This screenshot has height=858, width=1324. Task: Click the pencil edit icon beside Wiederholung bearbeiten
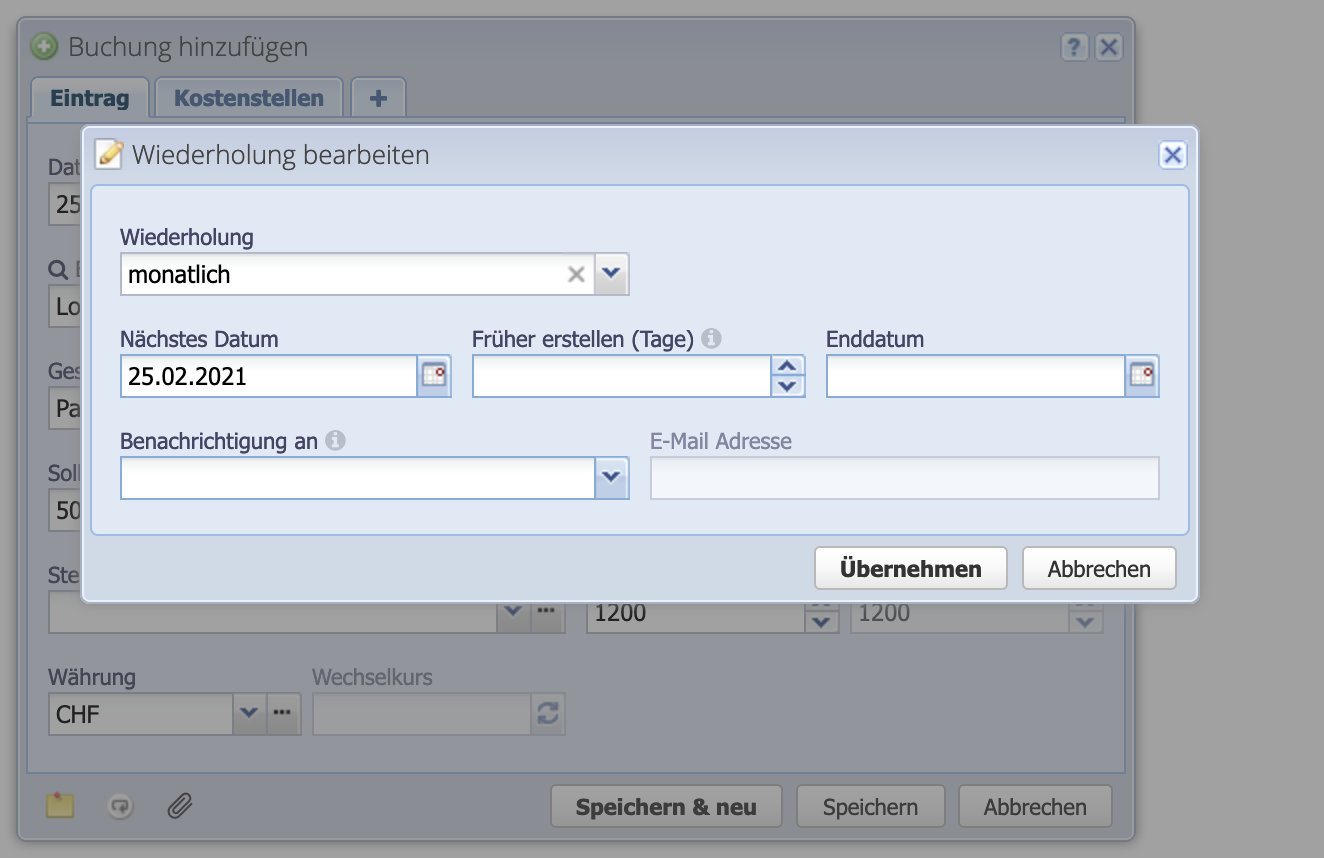point(109,154)
